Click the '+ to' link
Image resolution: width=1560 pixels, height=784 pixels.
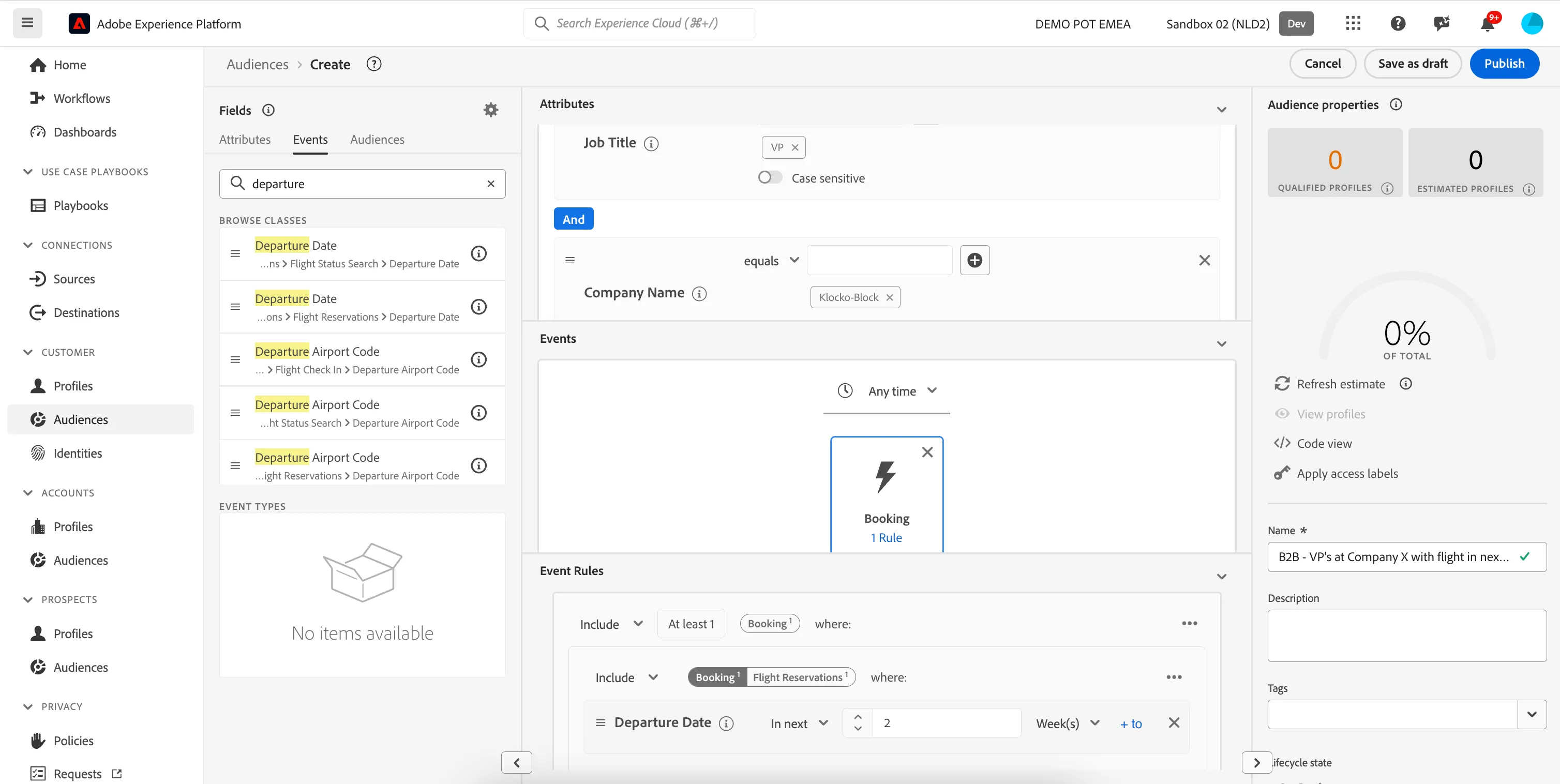1131,723
